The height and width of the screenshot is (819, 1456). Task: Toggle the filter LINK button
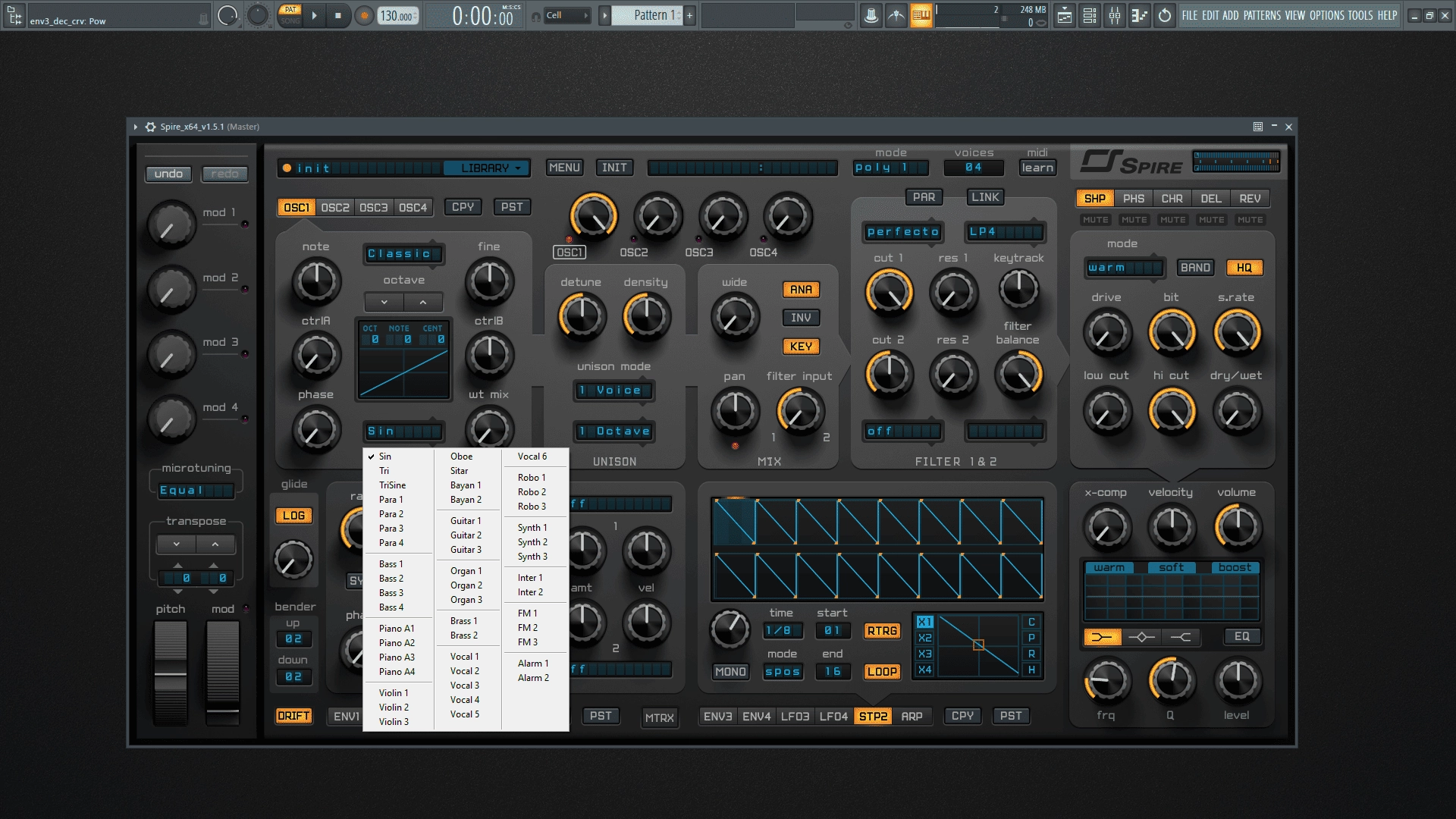pos(985,197)
